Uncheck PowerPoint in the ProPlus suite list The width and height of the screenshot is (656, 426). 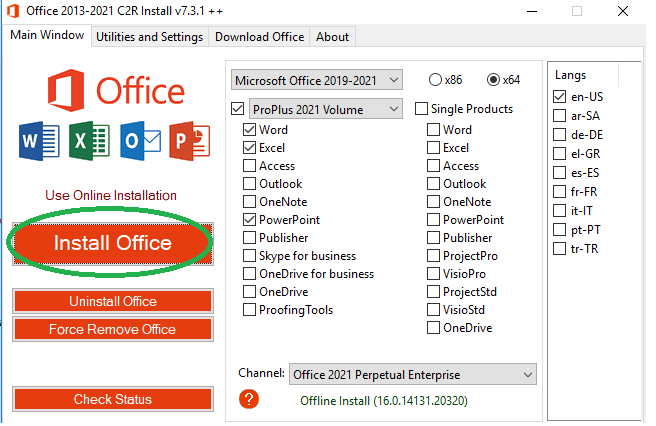249,220
